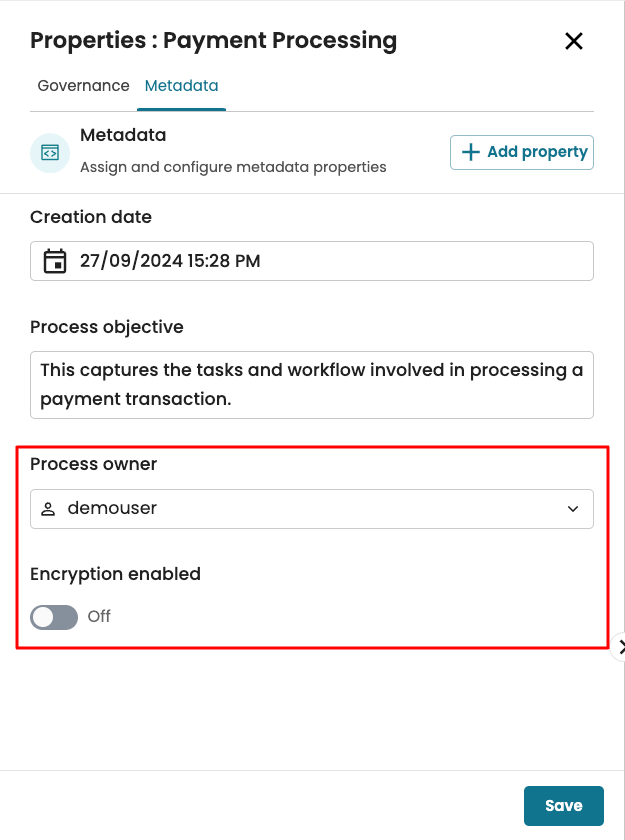The width and height of the screenshot is (625, 840).
Task: Click the calendar icon in Creation date
Action: point(55,261)
